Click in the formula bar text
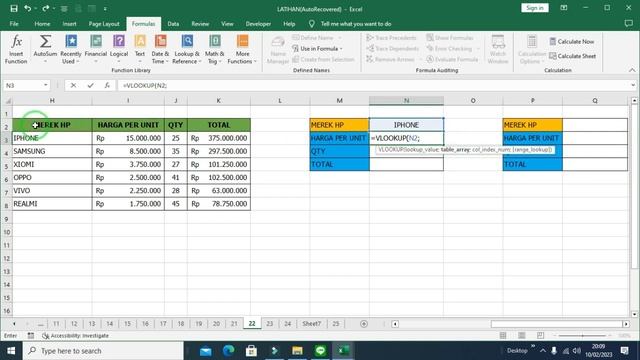This screenshot has height=360, width=640. (145, 85)
